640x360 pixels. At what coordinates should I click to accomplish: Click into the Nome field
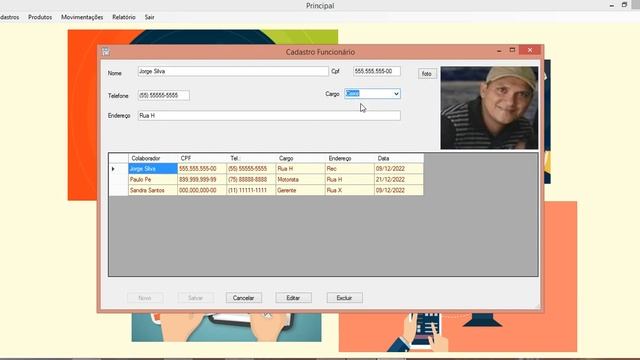point(233,71)
